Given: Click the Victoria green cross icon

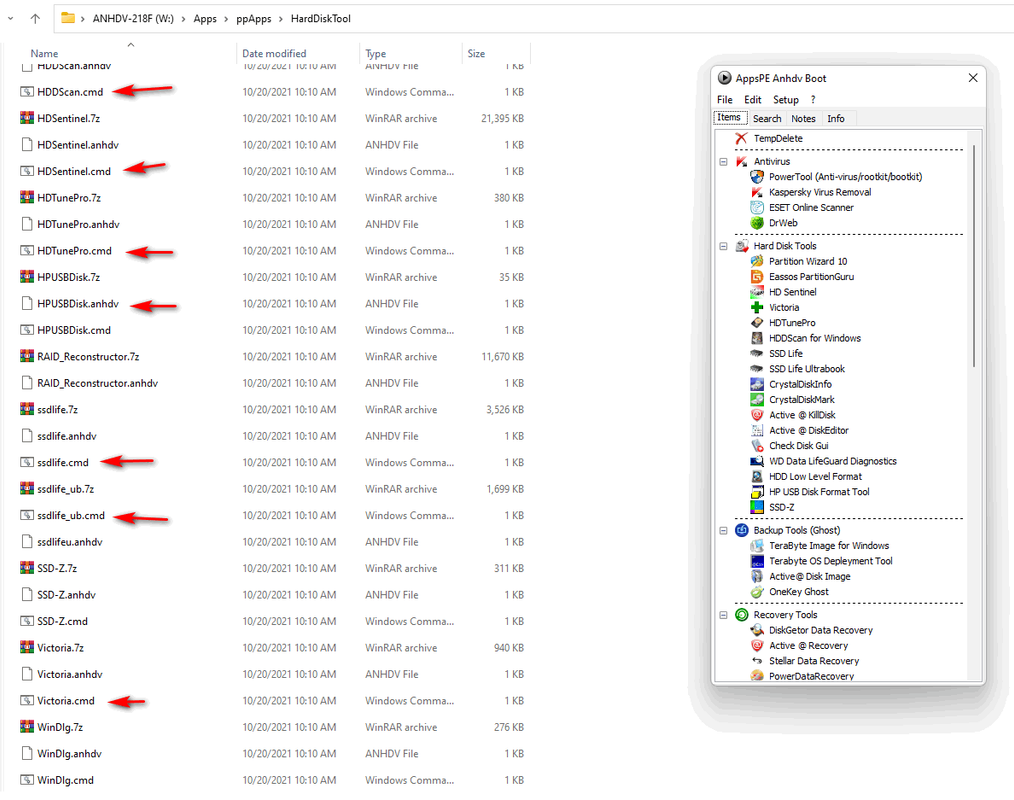Looking at the screenshot, I should point(757,308).
